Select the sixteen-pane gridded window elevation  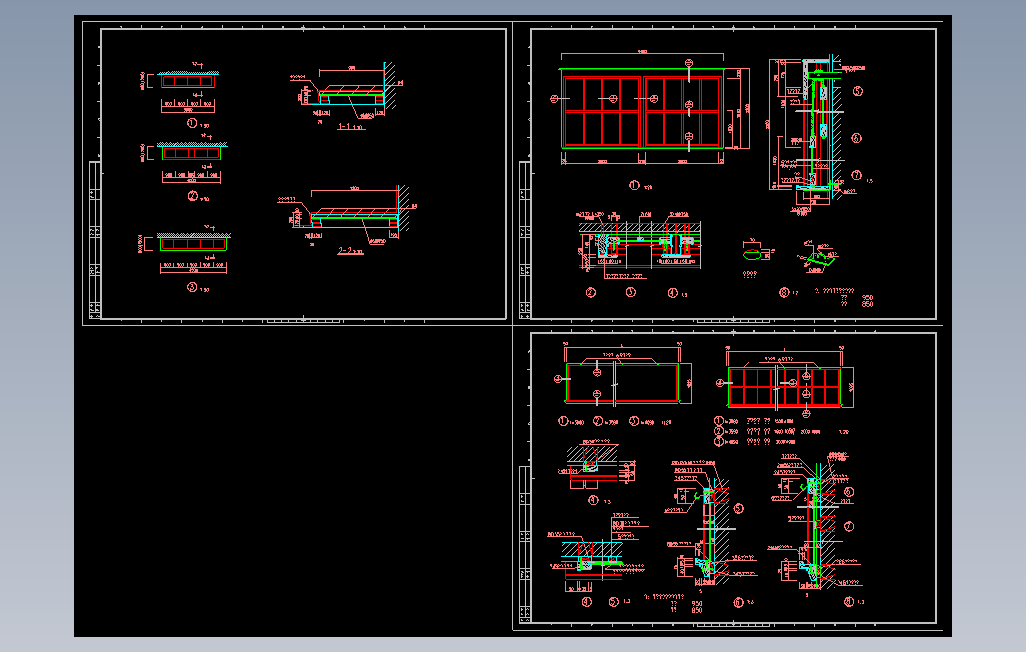point(784,387)
